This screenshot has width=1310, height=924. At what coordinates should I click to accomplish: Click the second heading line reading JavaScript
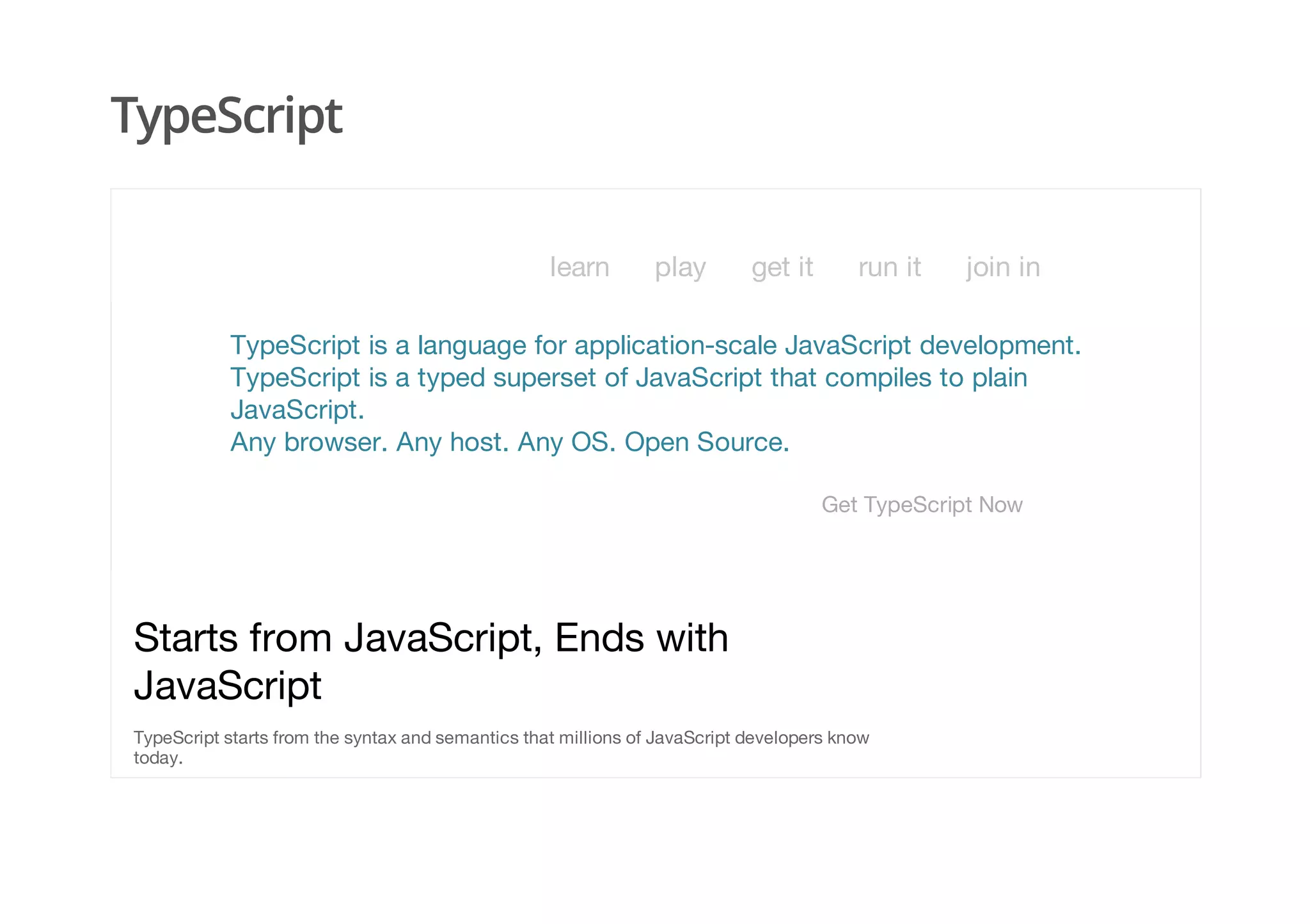coord(227,685)
